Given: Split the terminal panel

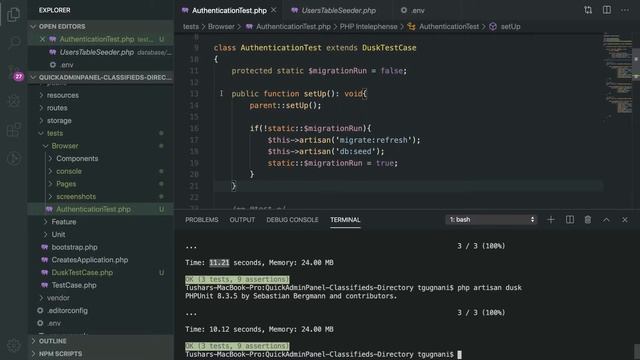Looking at the screenshot, I should 570,220.
